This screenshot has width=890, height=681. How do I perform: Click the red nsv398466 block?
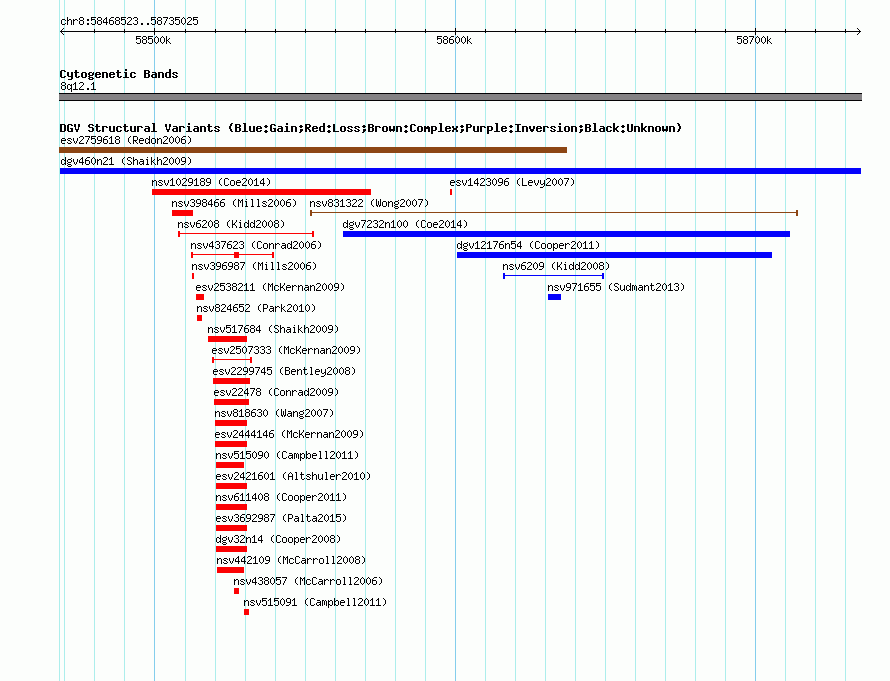tap(183, 213)
